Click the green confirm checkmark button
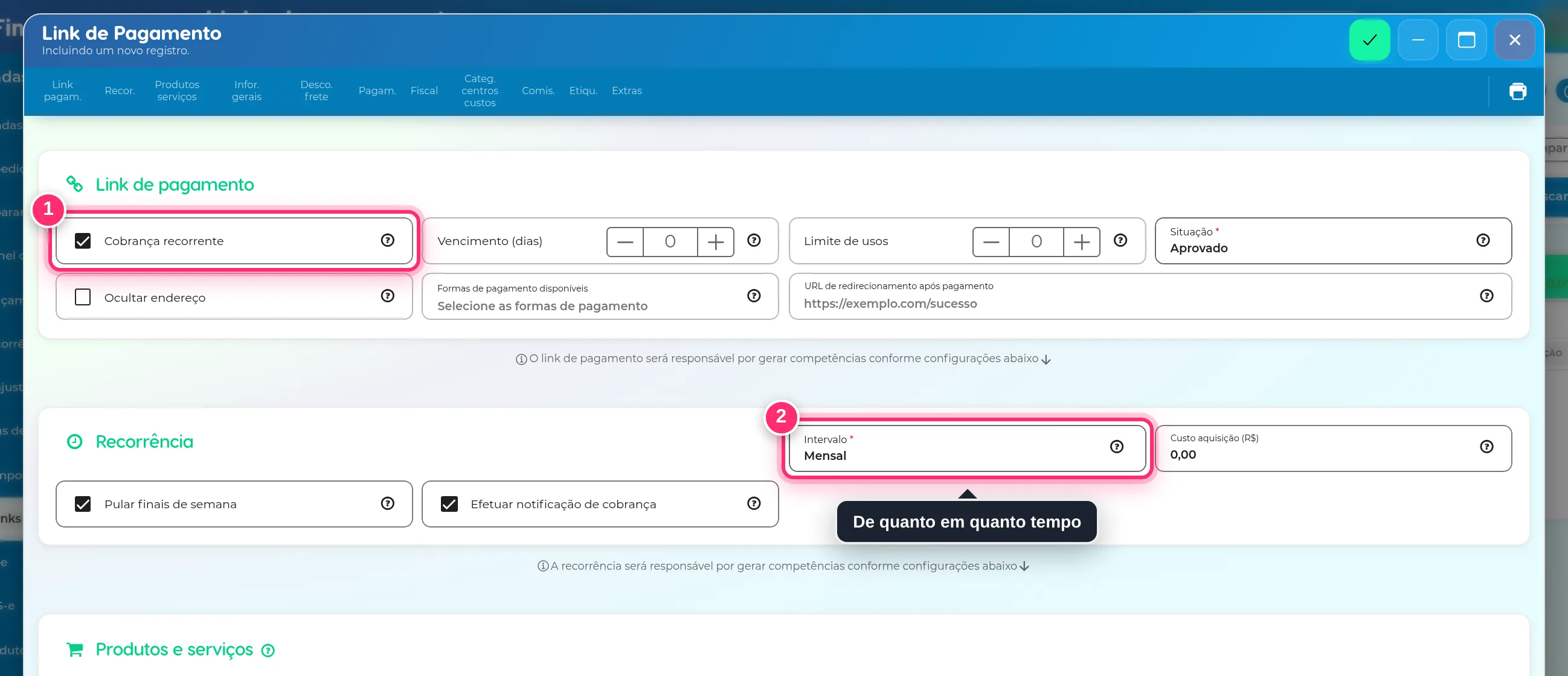 (1369, 40)
